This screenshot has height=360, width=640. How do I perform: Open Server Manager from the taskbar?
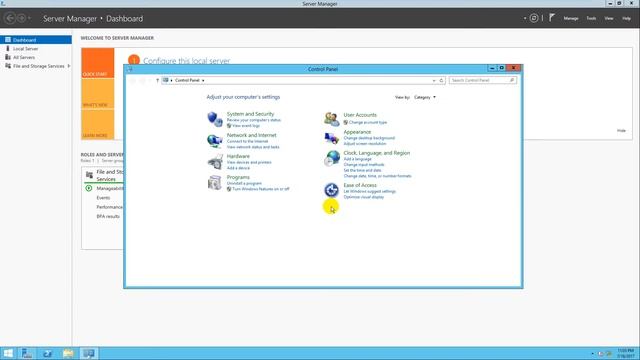click(27, 353)
